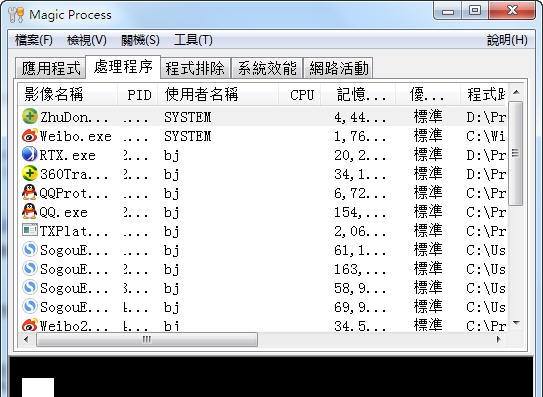Minimize the Magic Process window
The image size is (543, 397).
point(448,11)
